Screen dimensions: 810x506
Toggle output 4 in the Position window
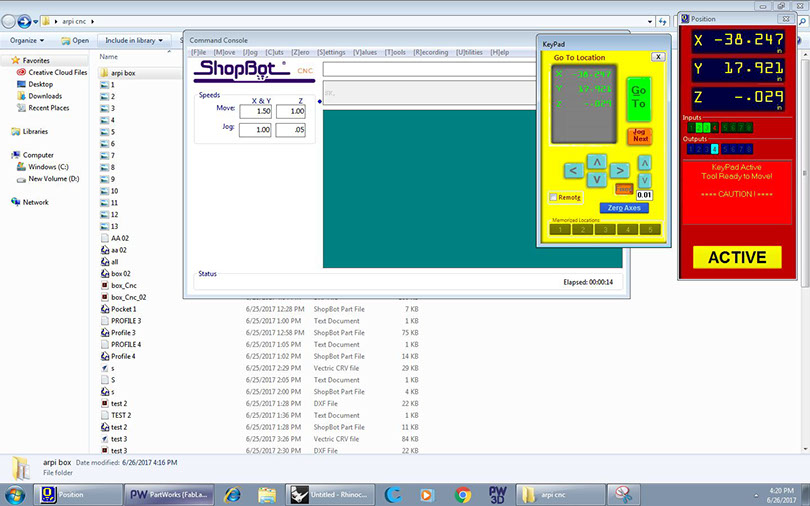coord(714,149)
